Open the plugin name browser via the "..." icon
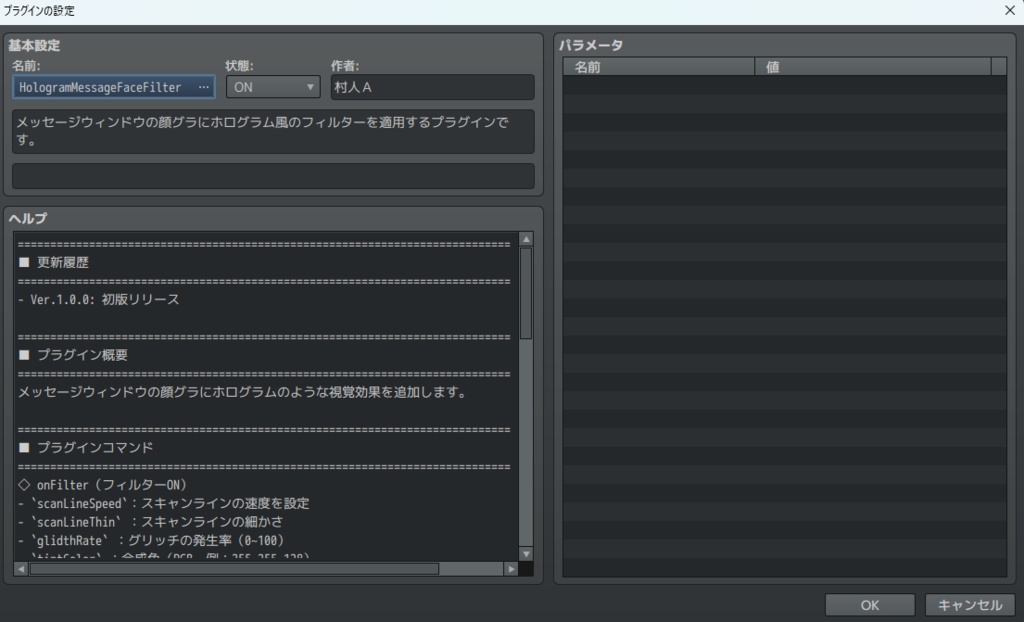This screenshot has height=622, width=1024. tap(203, 87)
